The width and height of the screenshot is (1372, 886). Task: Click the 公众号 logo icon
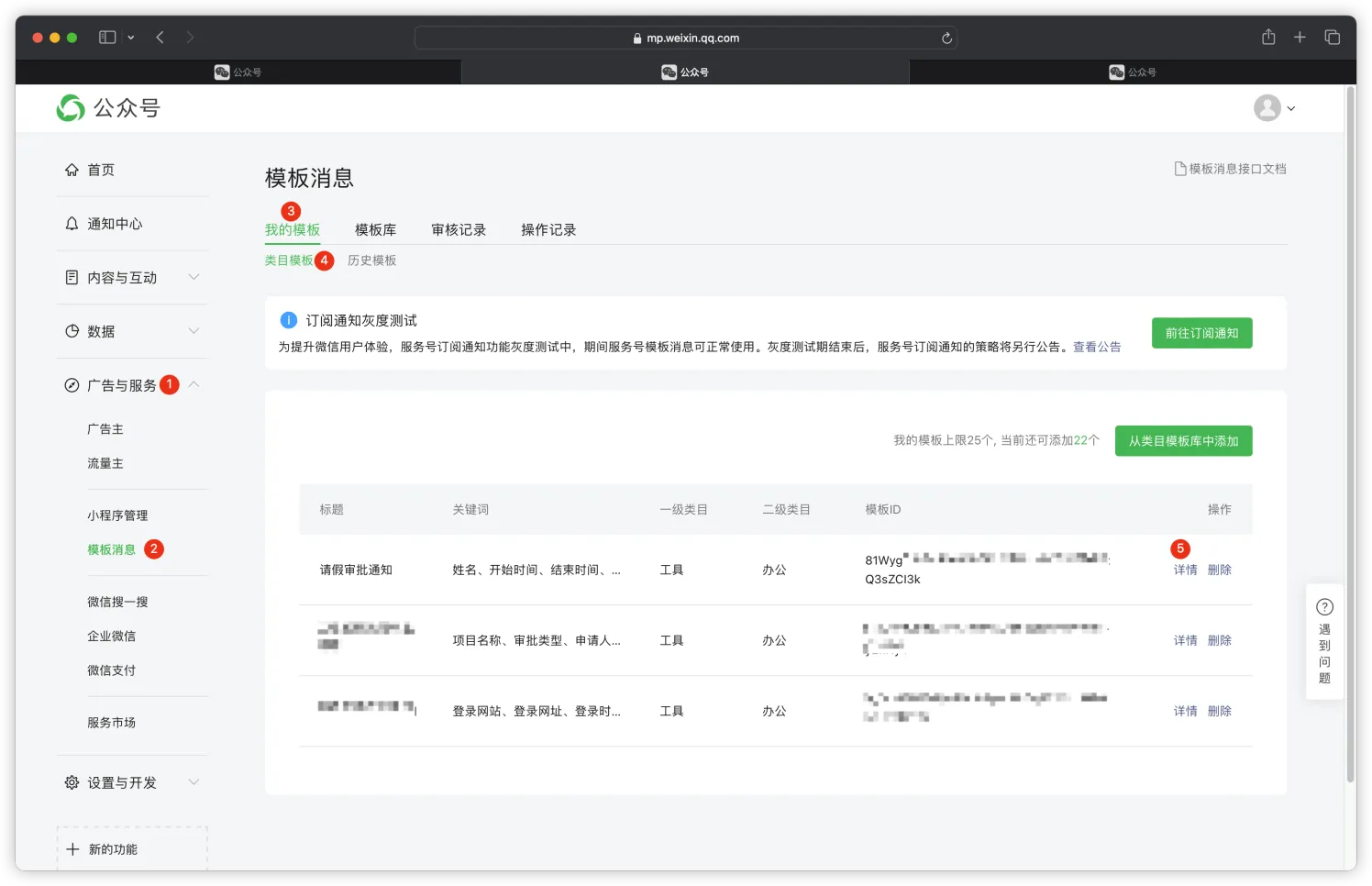pyautogui.click(x=71, y=108)
